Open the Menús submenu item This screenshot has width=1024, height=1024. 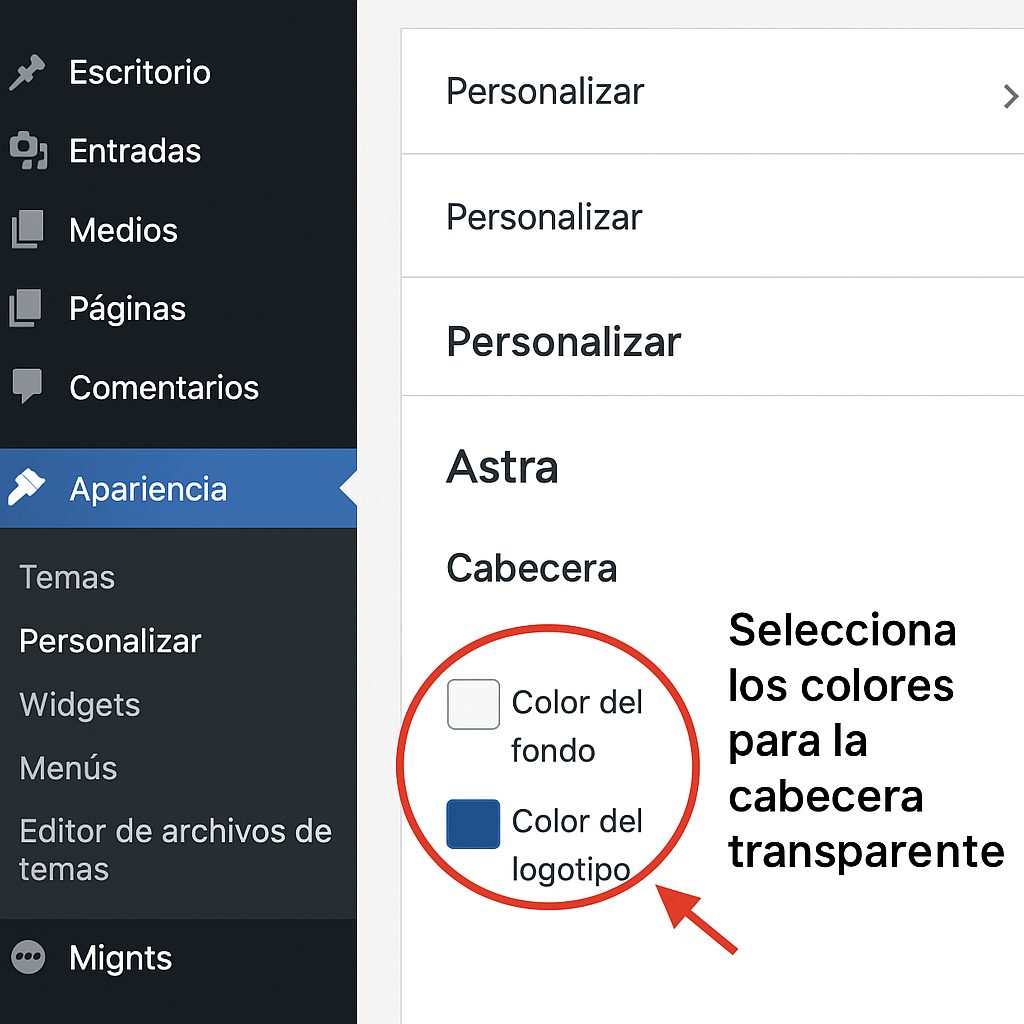[68, 768]
